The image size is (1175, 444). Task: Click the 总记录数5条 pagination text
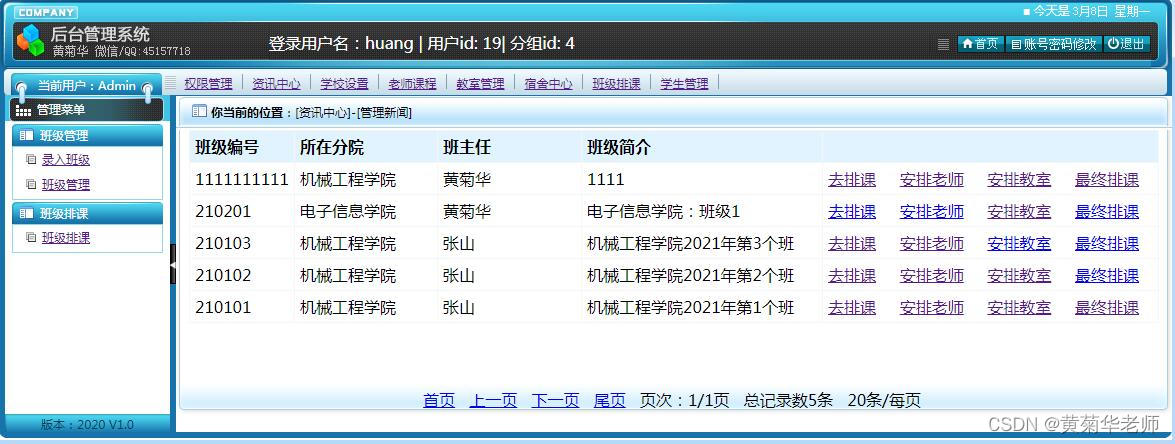788,401
